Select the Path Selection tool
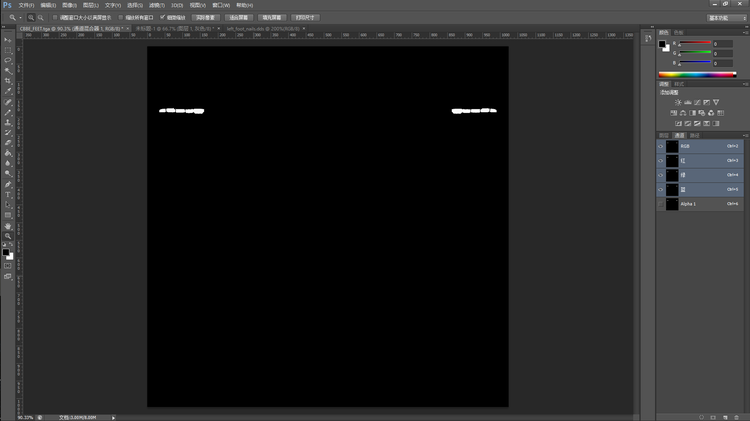This screenshot has height=421, width=750. pos(8,205)
